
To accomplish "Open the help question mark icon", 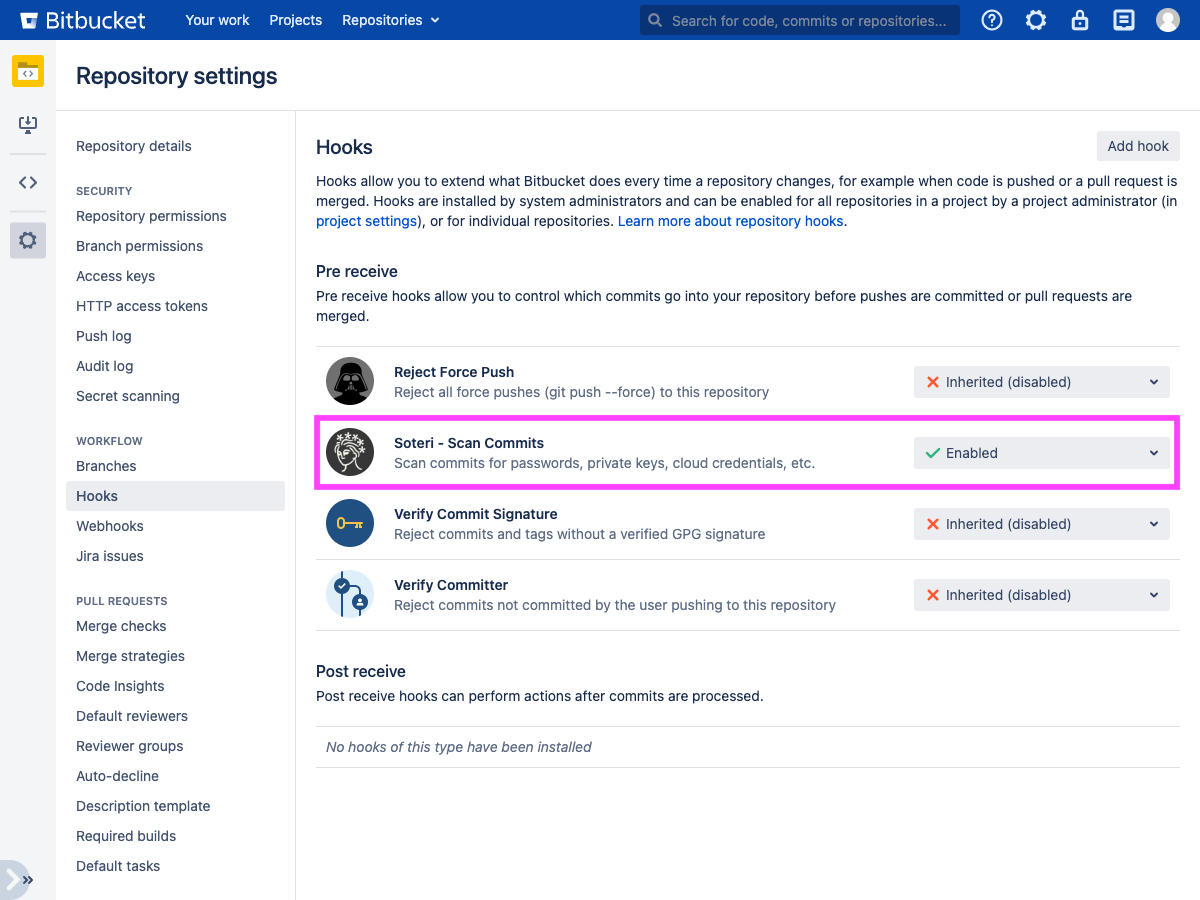I will (992, 20).
